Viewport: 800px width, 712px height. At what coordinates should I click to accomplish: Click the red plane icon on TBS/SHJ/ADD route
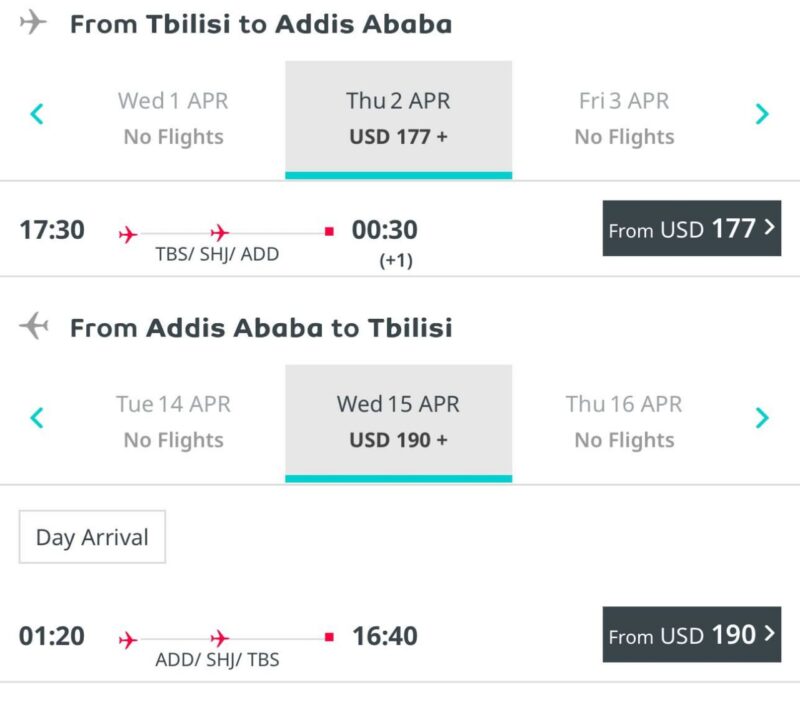[x=128, y=233]
